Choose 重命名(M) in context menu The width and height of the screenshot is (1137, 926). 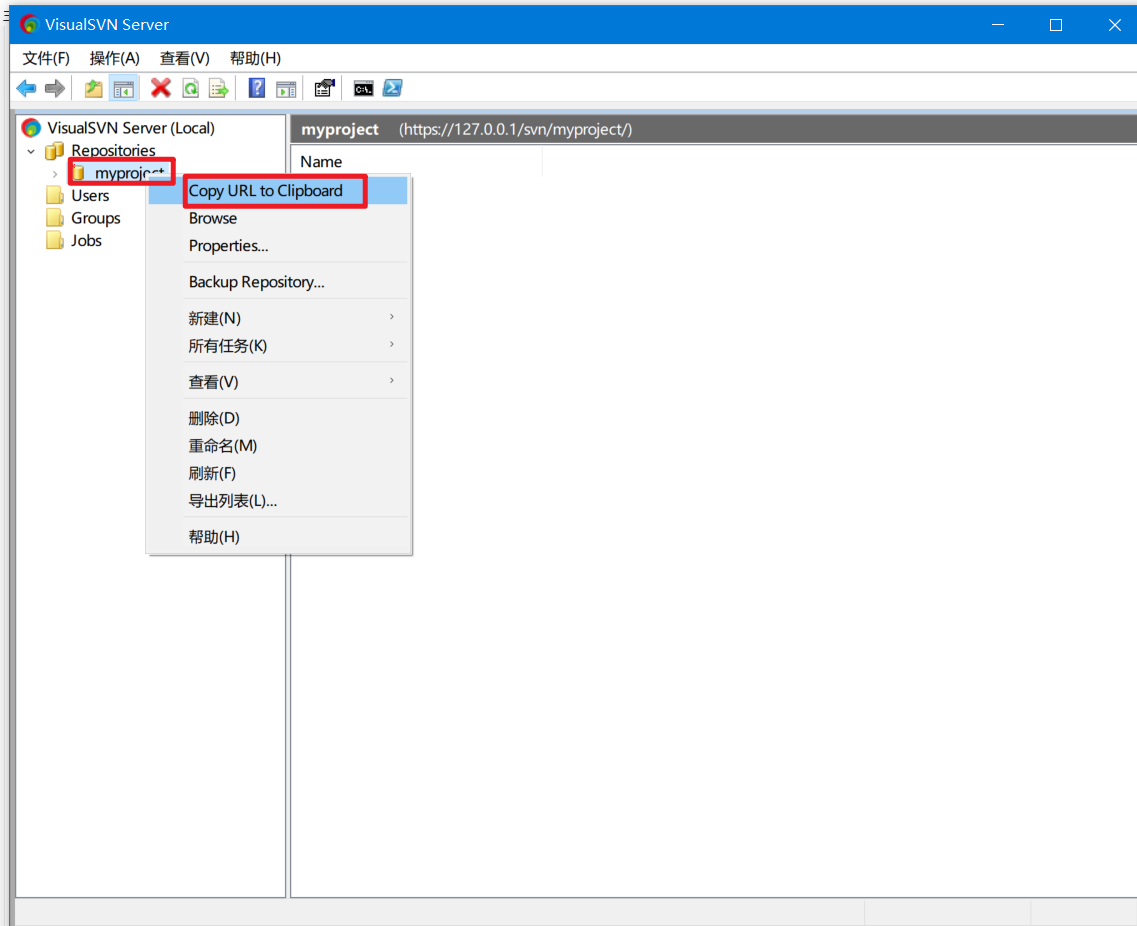pos(278,446)
